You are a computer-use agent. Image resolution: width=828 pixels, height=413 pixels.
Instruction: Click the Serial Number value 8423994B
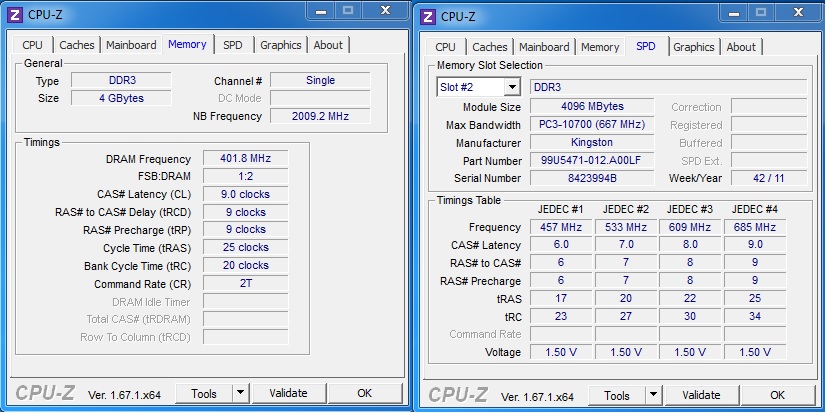[x=592, y=179]
